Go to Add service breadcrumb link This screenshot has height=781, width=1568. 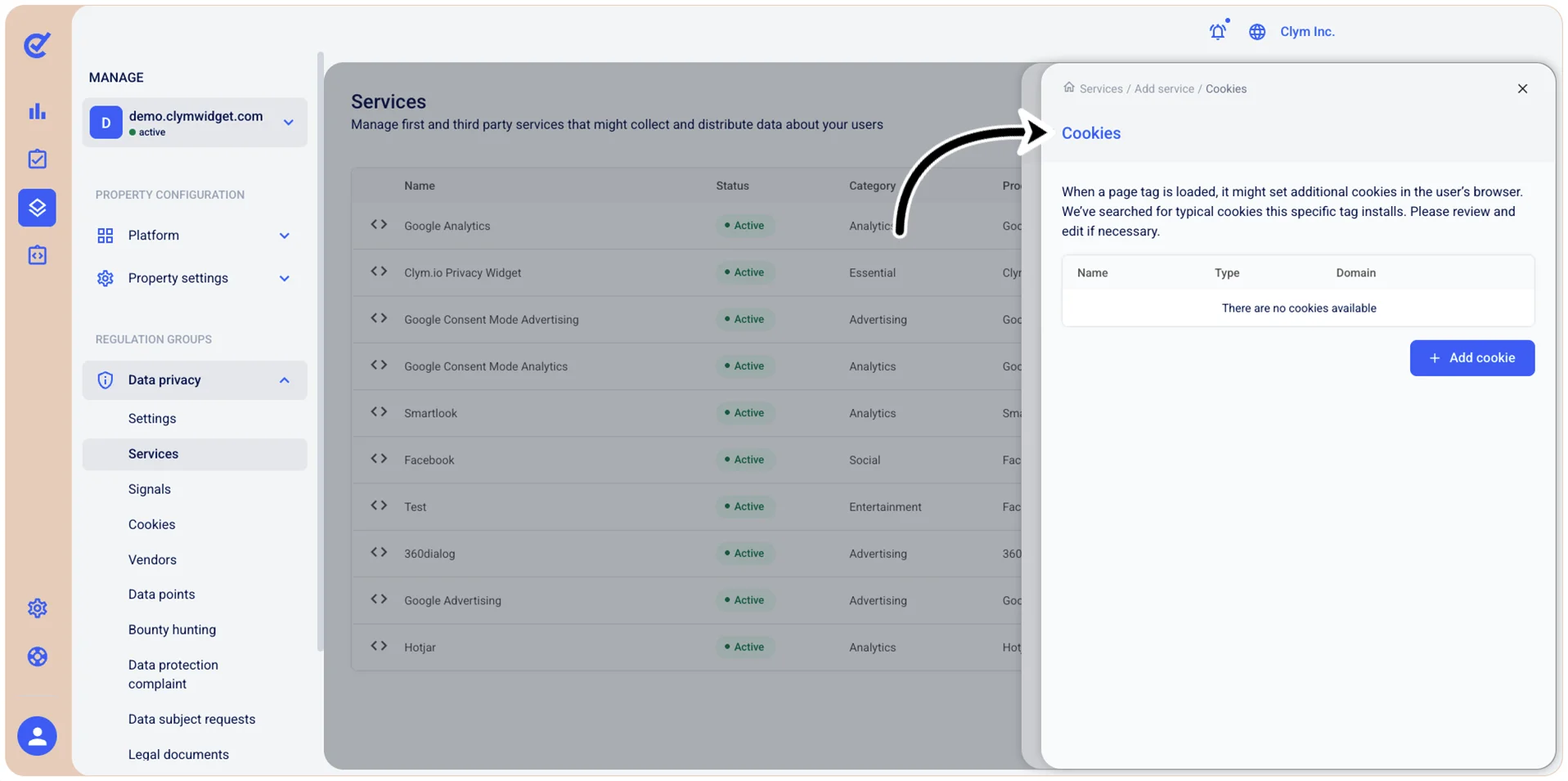pyautogui.click(x=1164, y=88)
